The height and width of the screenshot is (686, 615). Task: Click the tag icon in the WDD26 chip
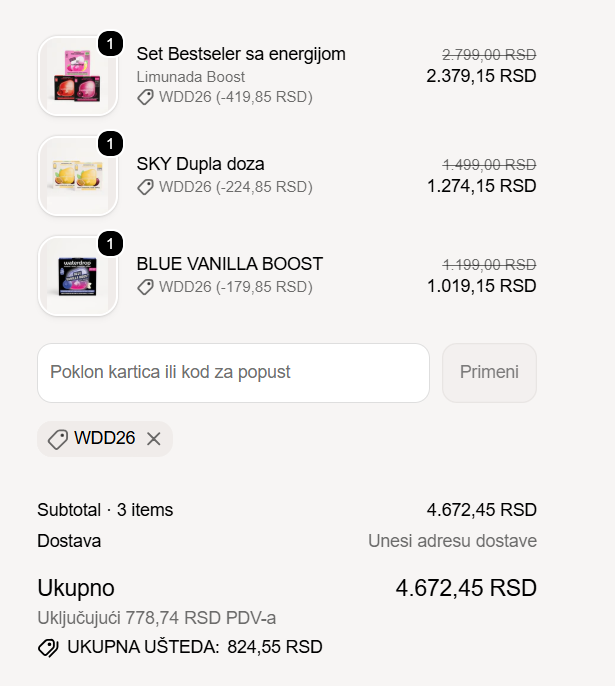[58, 439]
